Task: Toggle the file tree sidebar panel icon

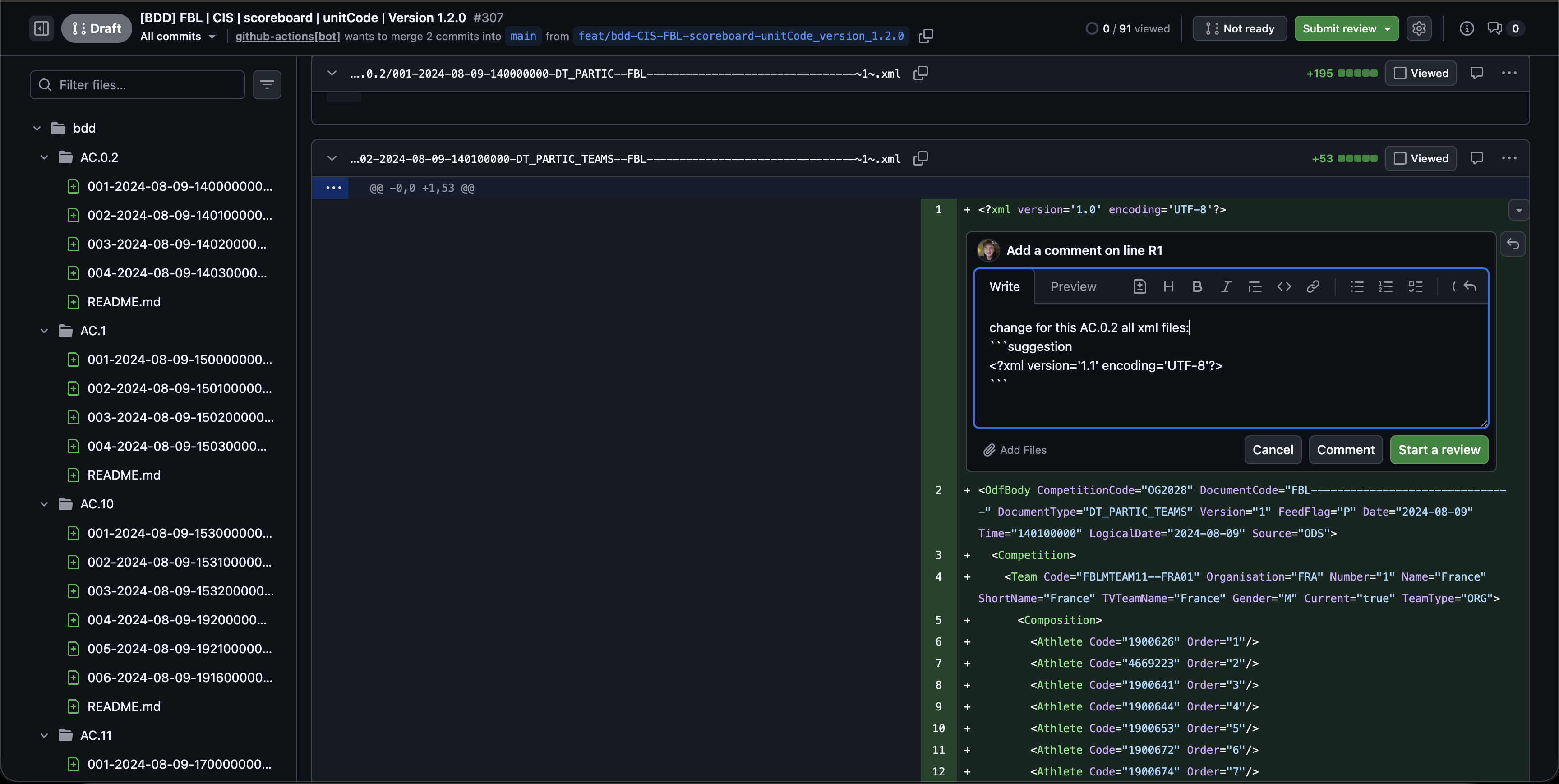Action: (41, 28)
